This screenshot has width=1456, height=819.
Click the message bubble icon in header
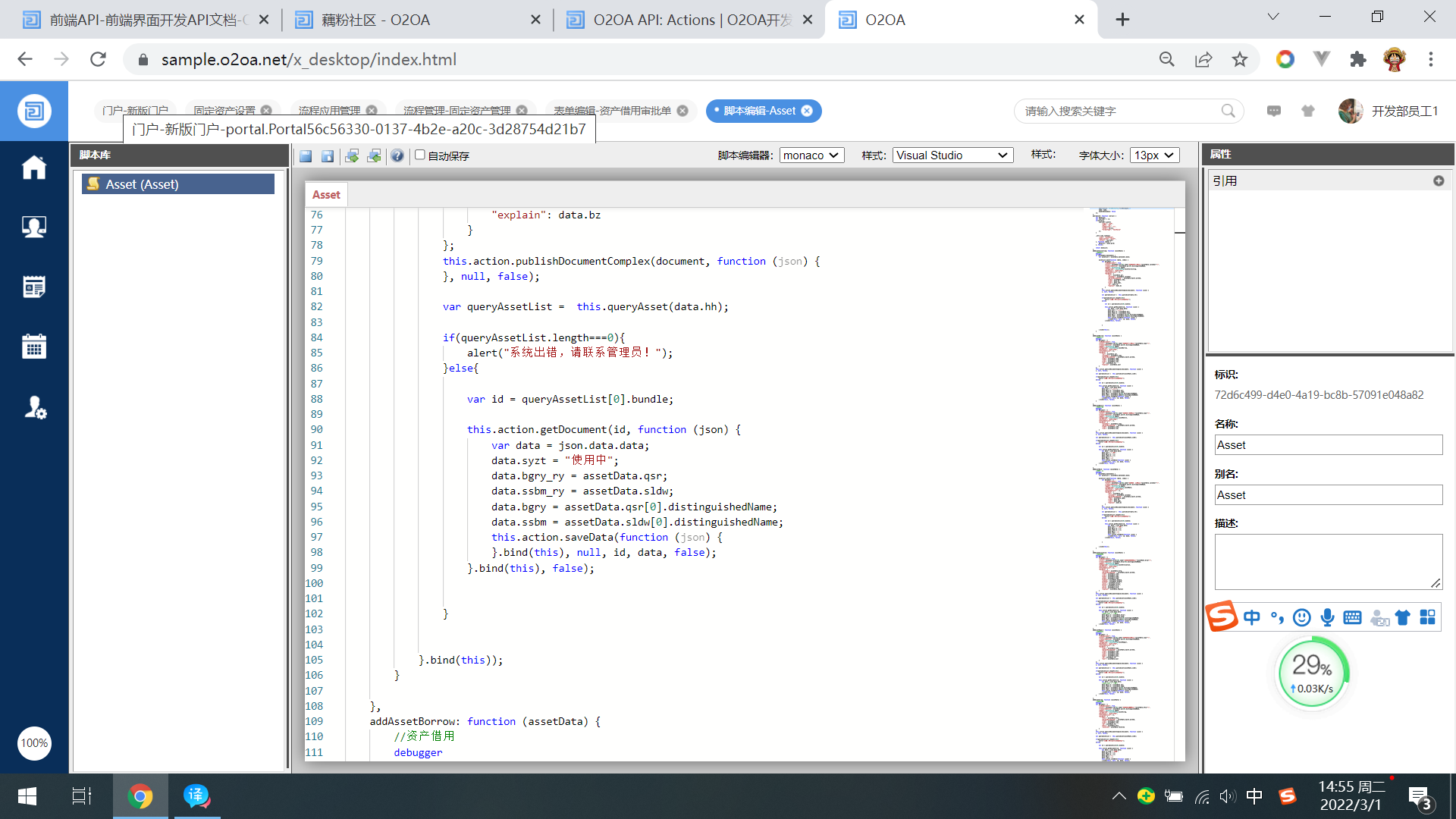click(x=1274, y=111)
